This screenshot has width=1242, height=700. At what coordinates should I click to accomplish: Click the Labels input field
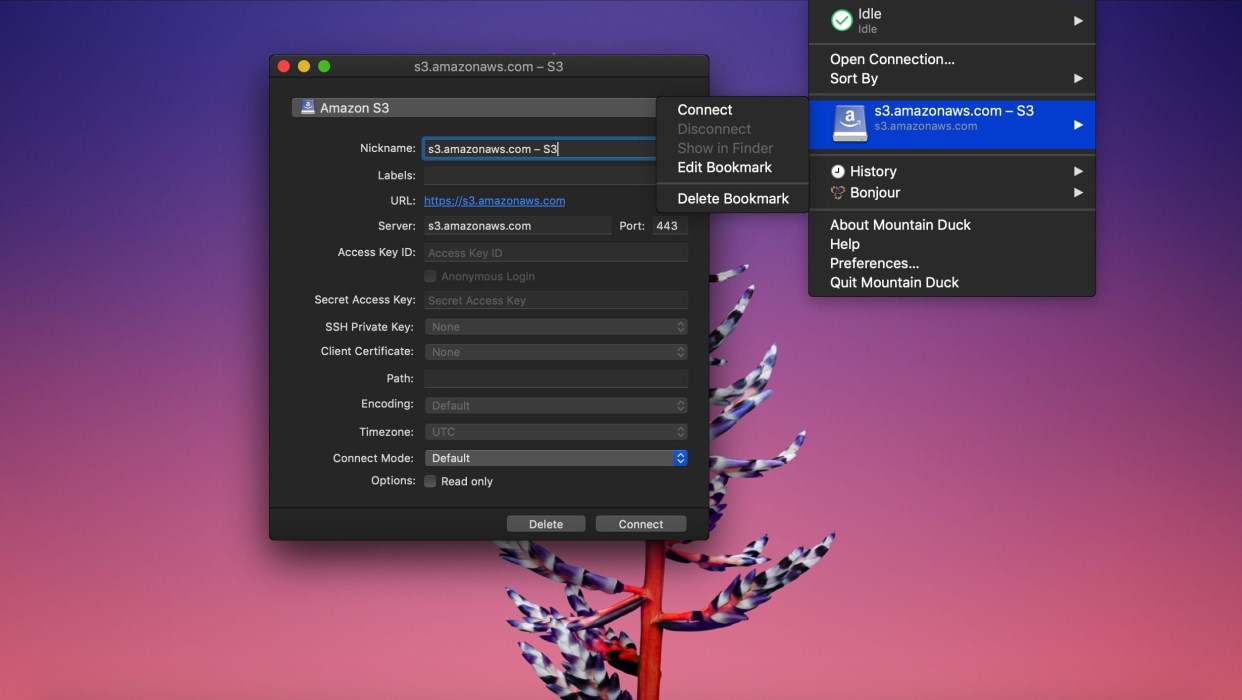coord(540,176)
